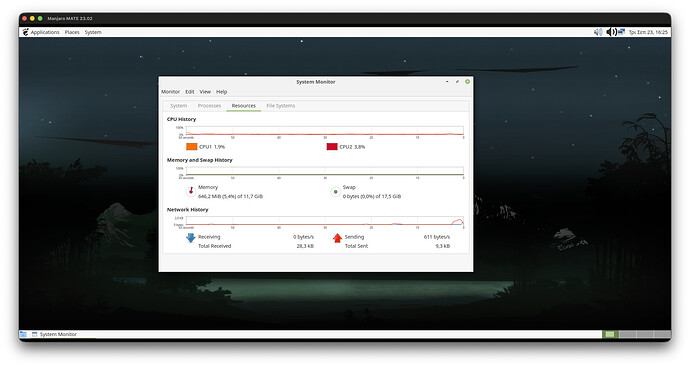Click the "611 bytes/s" sending rate
The height and width of the screenshot is (366, 690).
[437, 237]
